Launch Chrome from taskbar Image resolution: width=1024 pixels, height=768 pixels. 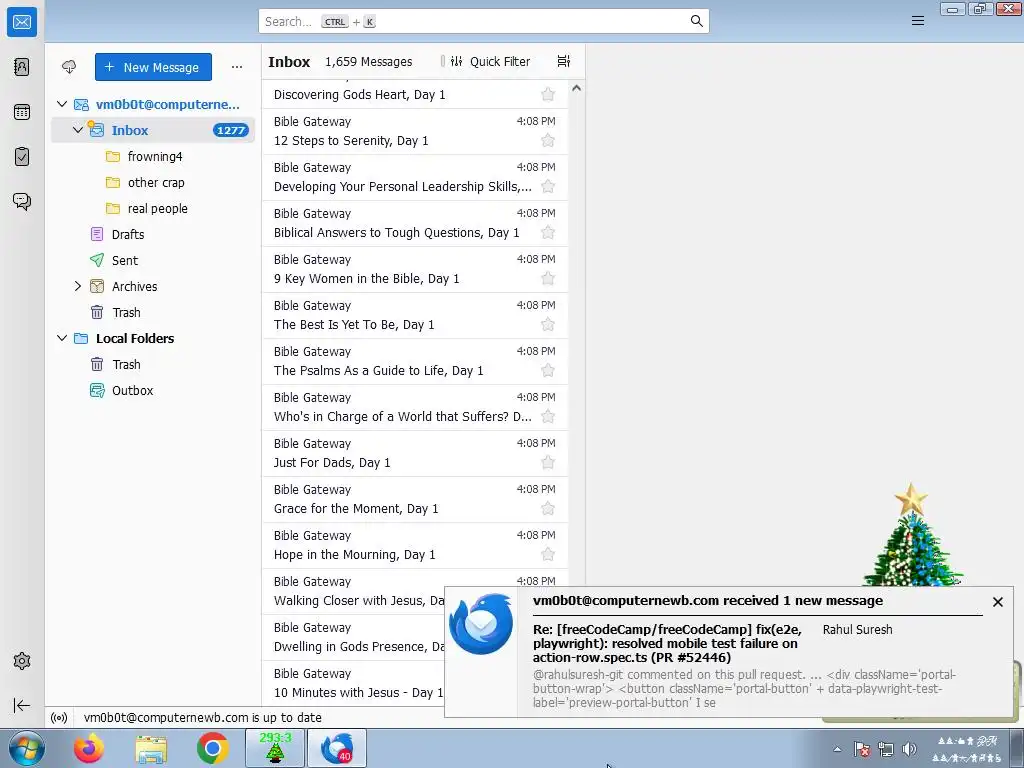212,748
